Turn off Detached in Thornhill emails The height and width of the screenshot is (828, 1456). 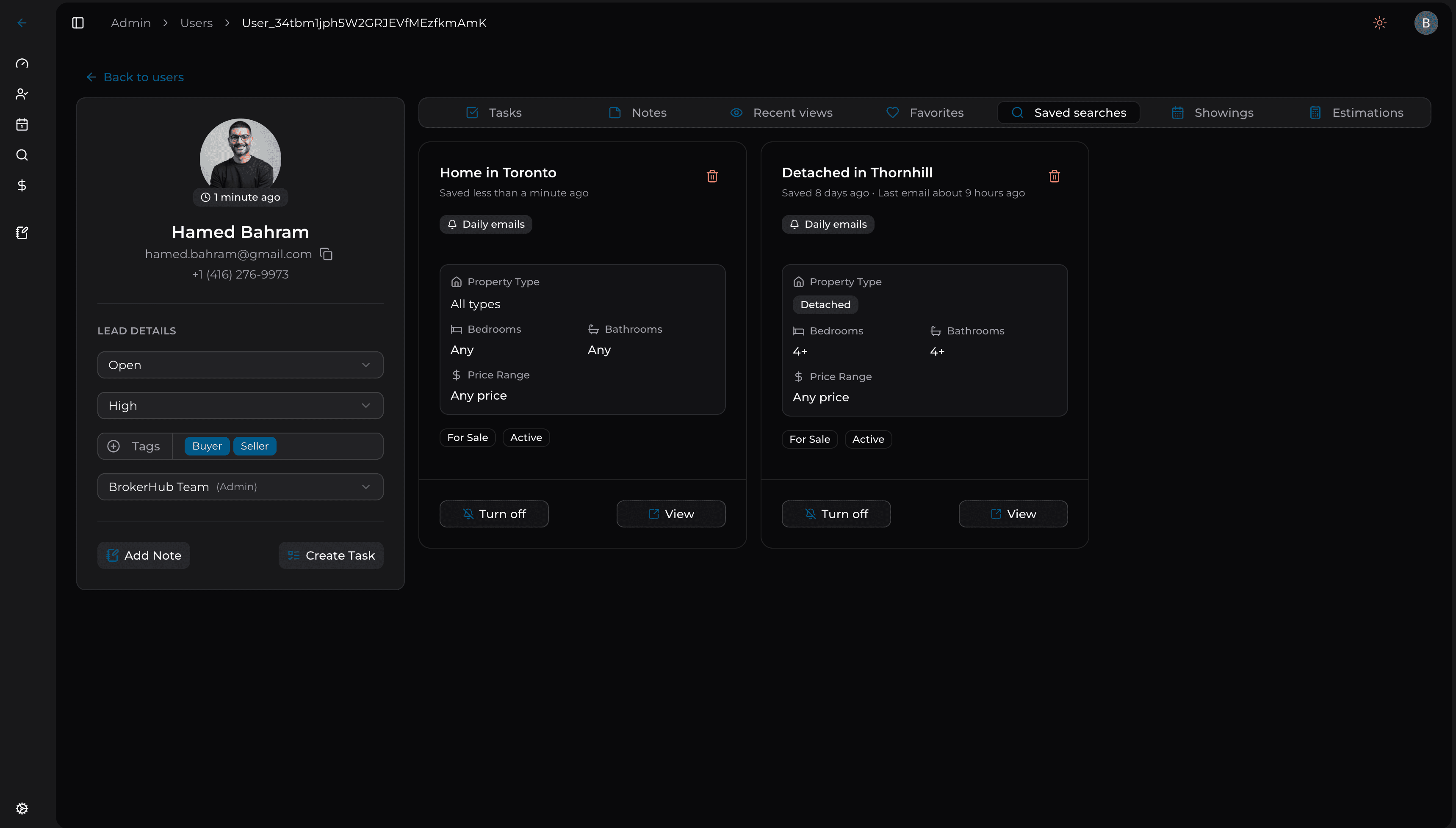point(836,513)
